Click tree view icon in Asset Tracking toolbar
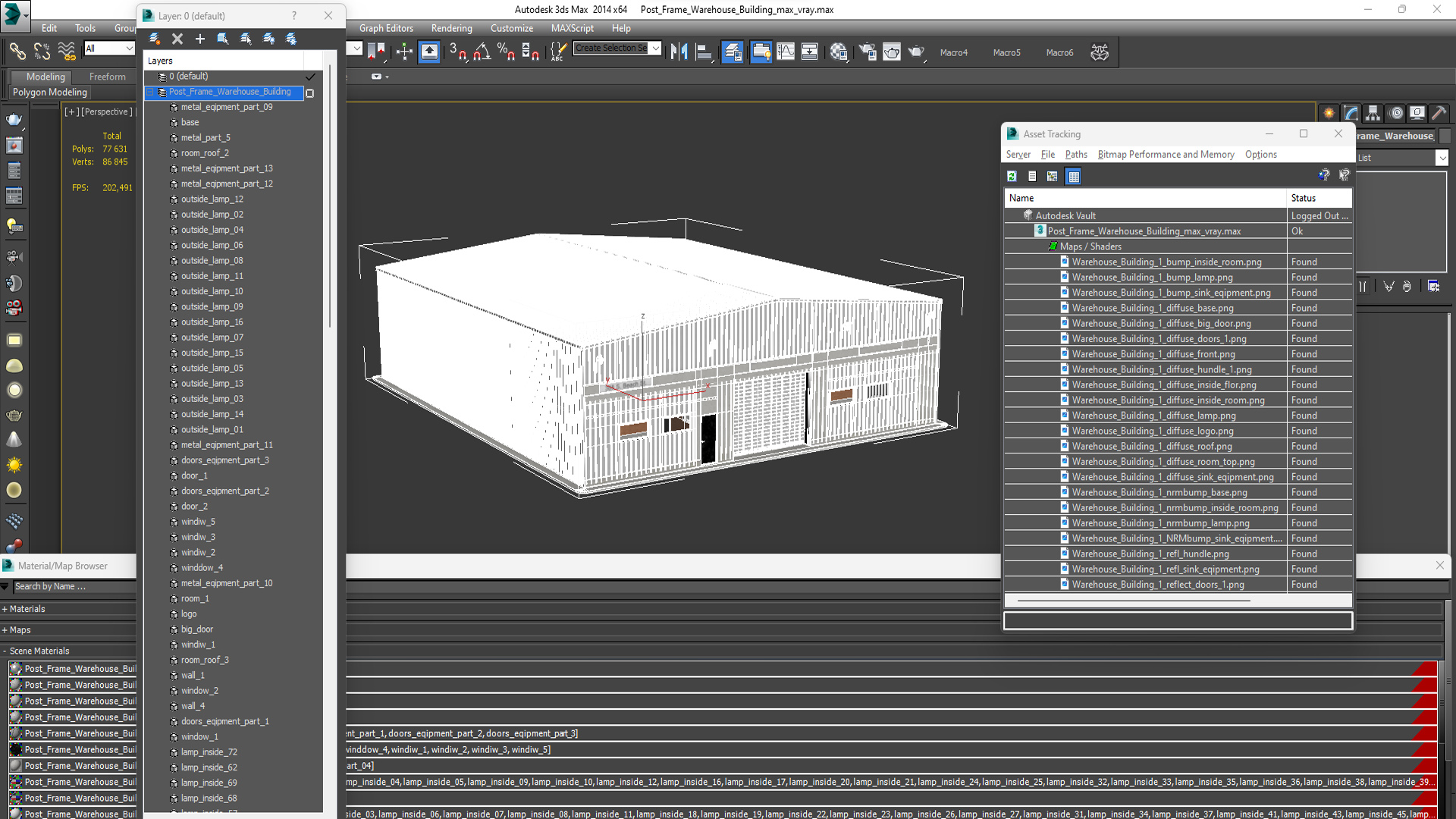The height and width of the screenshot is (819, 1456). (x=1053, y=176)
